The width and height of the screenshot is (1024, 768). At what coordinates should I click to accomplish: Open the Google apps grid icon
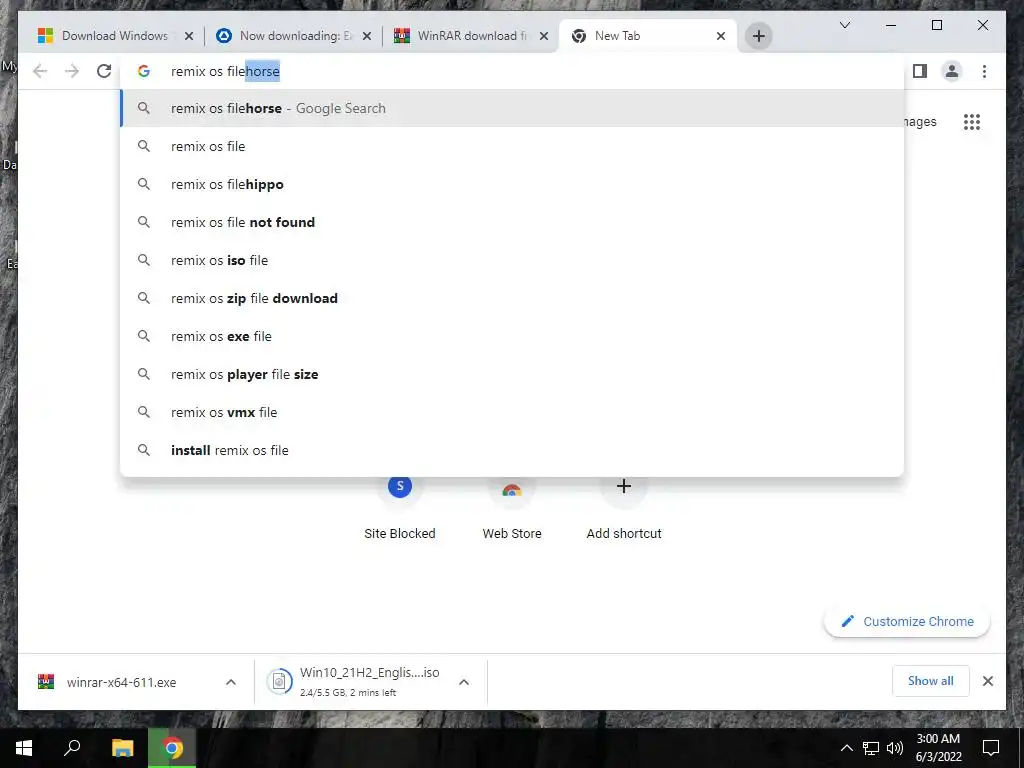972,122
